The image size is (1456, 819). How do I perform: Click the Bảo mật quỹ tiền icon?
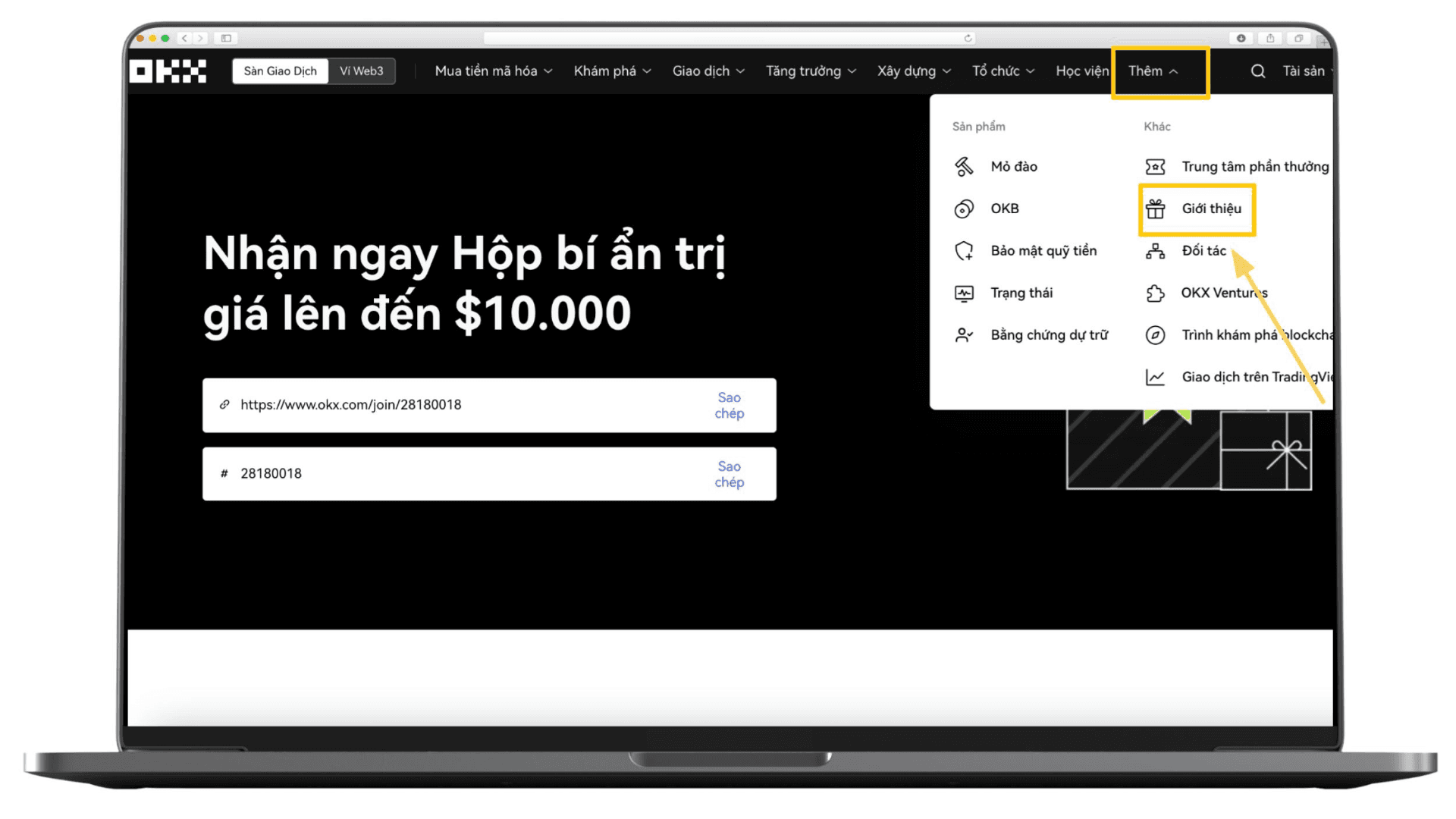click(x=964, y=250)
